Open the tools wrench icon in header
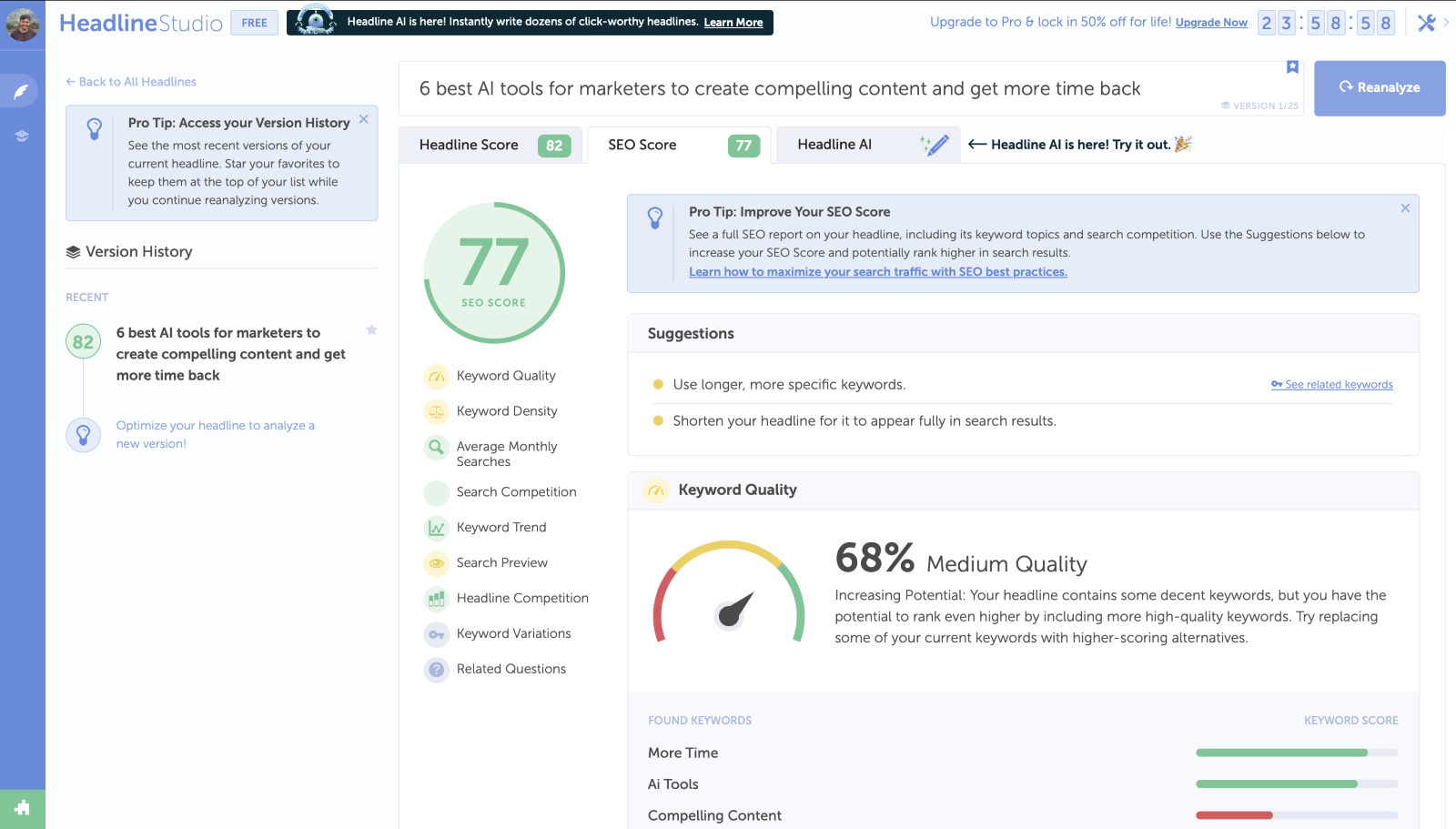Viewport: 1456px width, 829px height. click(1426, 23)
